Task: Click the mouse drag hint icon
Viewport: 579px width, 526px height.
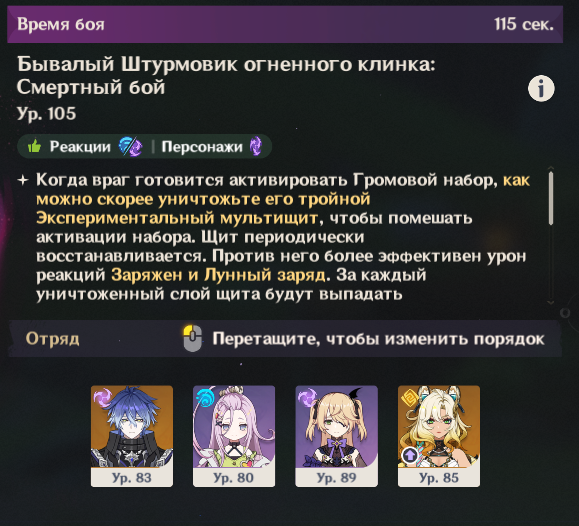Action: 193,338
